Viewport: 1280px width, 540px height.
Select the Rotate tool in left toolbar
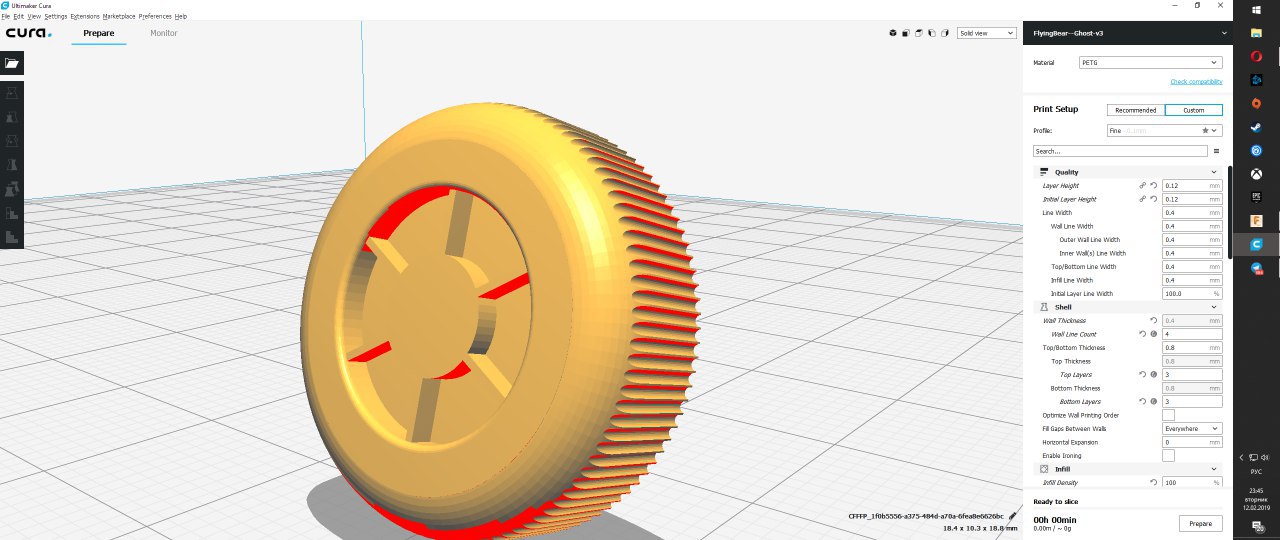point(12,140)
